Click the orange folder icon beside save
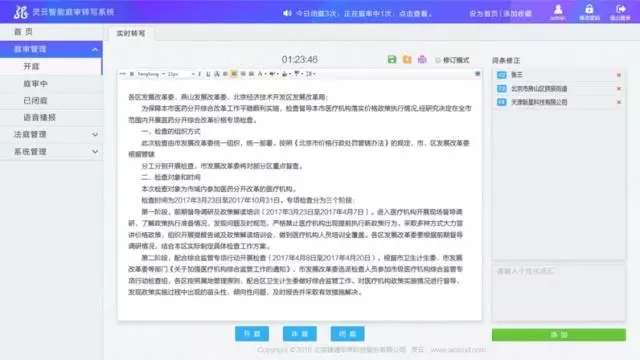The width and height of the screenshot is (640, 360). click(x=407, y=60)
